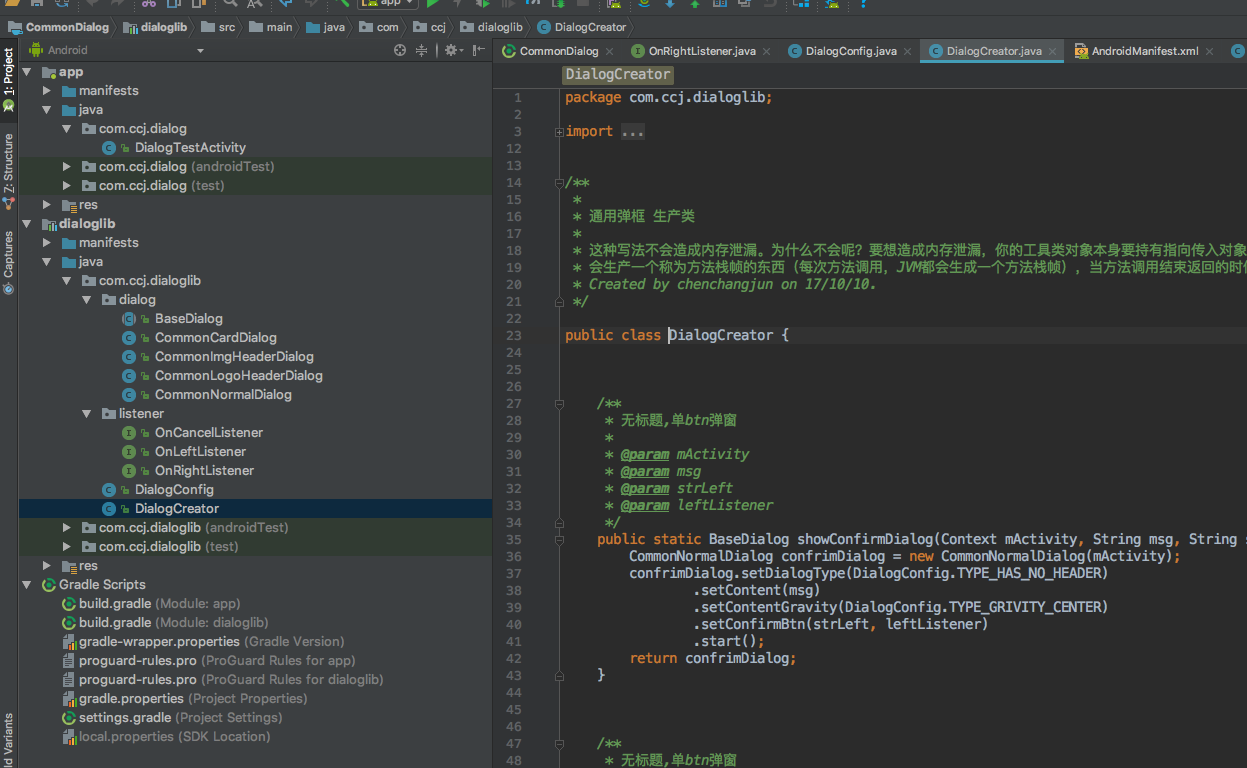Open the Project panel gear settings menu
The width and height of the screenshot is (1247, 768).
pyautogui.click(x=452, y=50)
